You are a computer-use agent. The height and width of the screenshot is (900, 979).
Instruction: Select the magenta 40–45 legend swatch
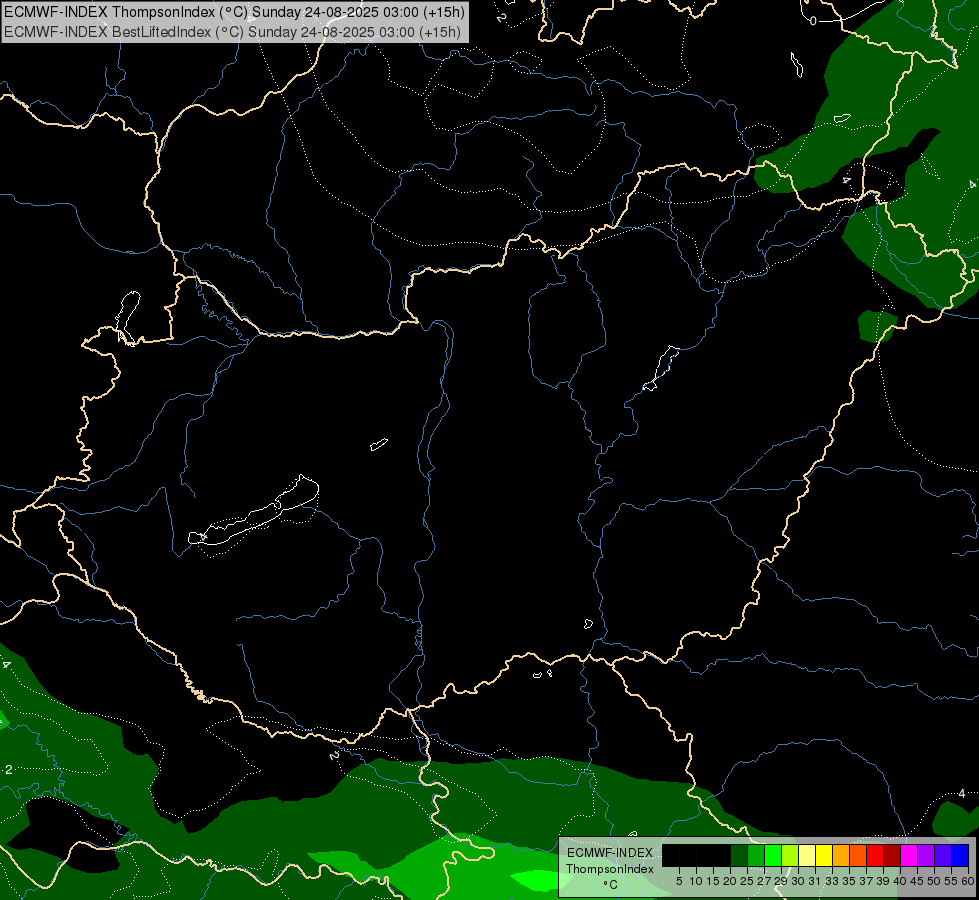[909, 855]
